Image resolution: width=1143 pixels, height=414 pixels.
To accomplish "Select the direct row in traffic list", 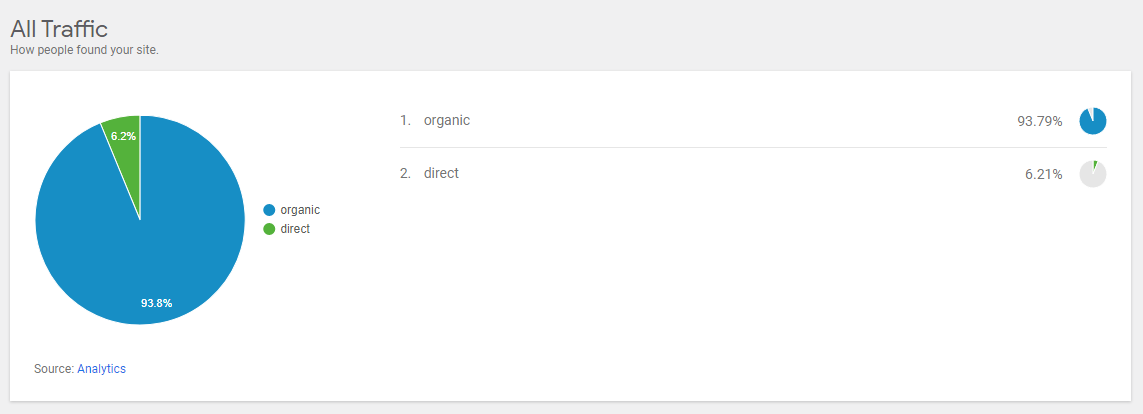I will (753, 174).
